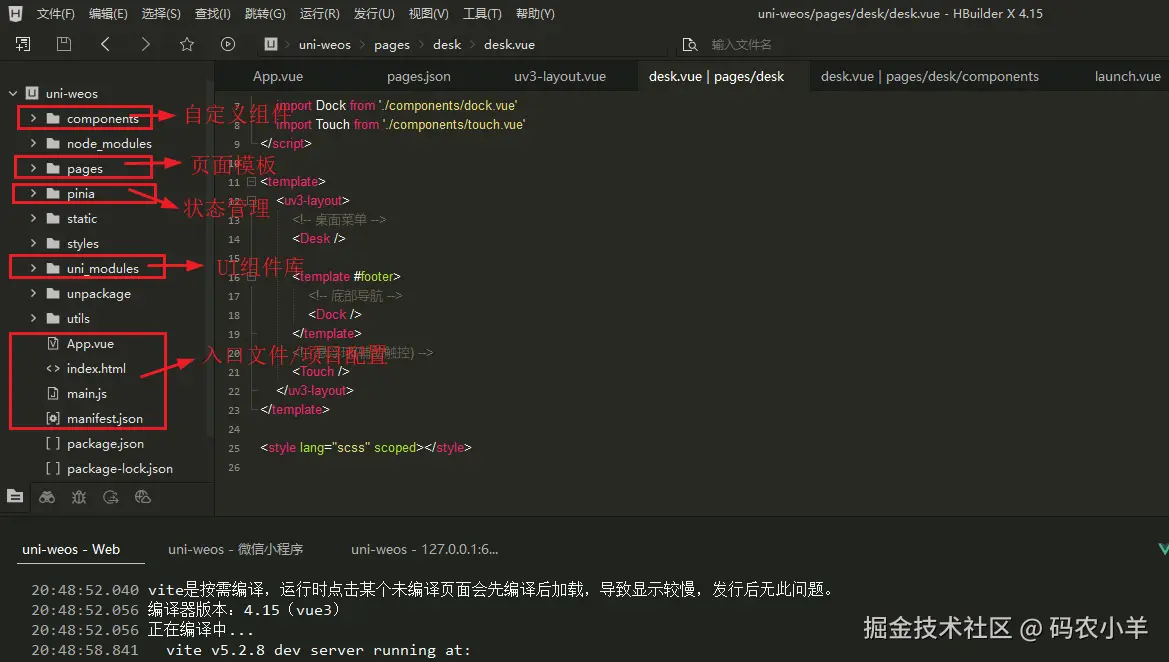Click the pages breadcrumb segment
Image resolution: width=1169 pixels, height=662 pixels.
(392, 45)
